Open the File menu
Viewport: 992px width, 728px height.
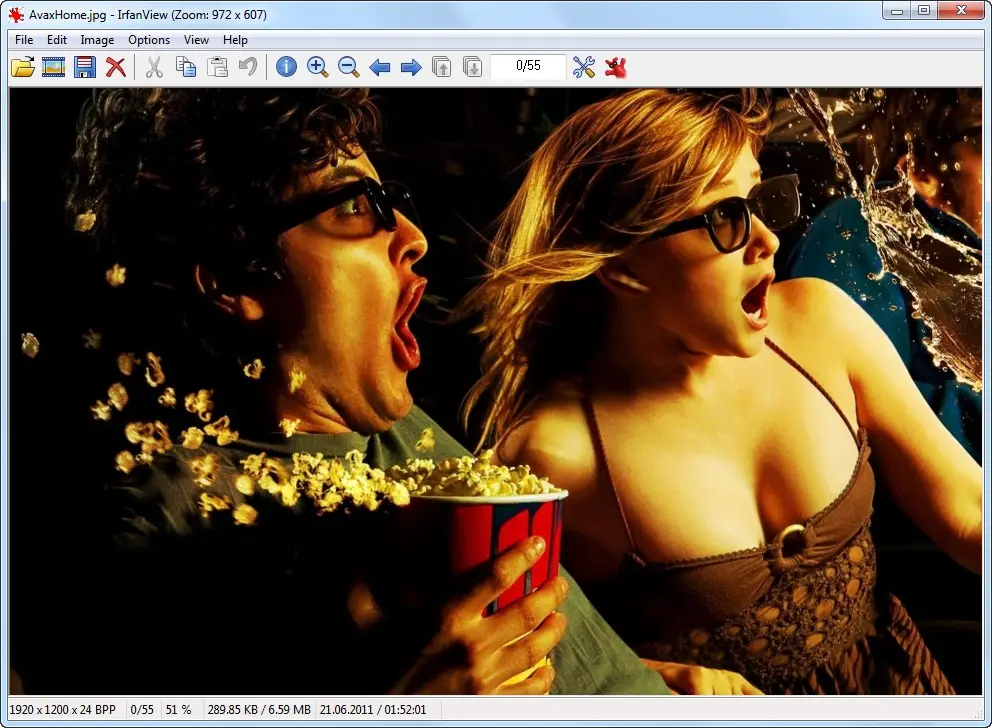[x=24, y=40]
